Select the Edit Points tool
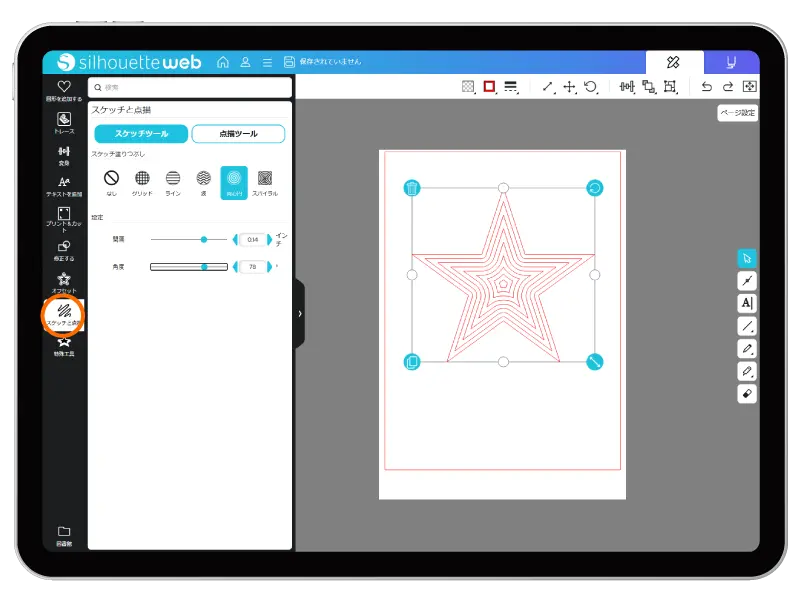800x600 pixels. pos(746,280)
